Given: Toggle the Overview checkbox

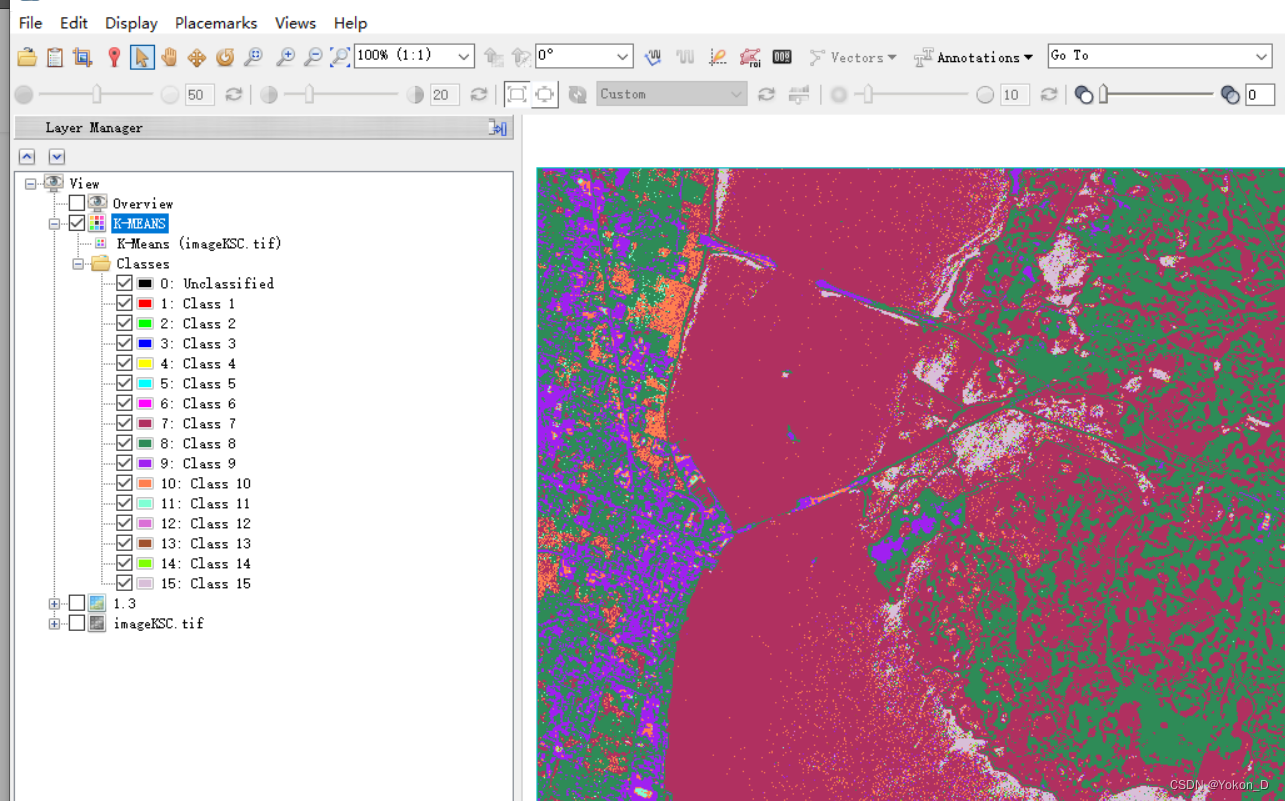Looking at the screenshot, I should coord(77,203).
